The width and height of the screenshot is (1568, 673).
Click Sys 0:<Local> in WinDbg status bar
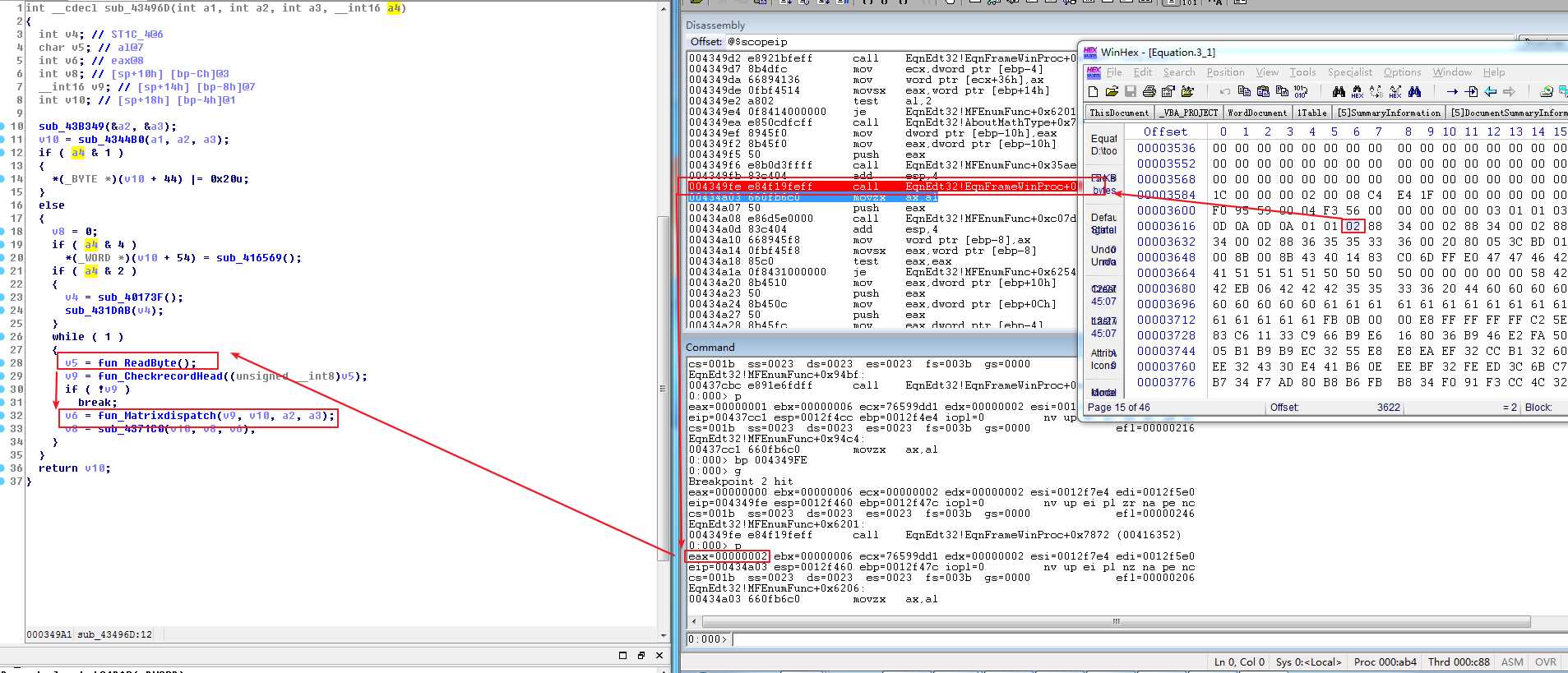tap(1308, 661)
